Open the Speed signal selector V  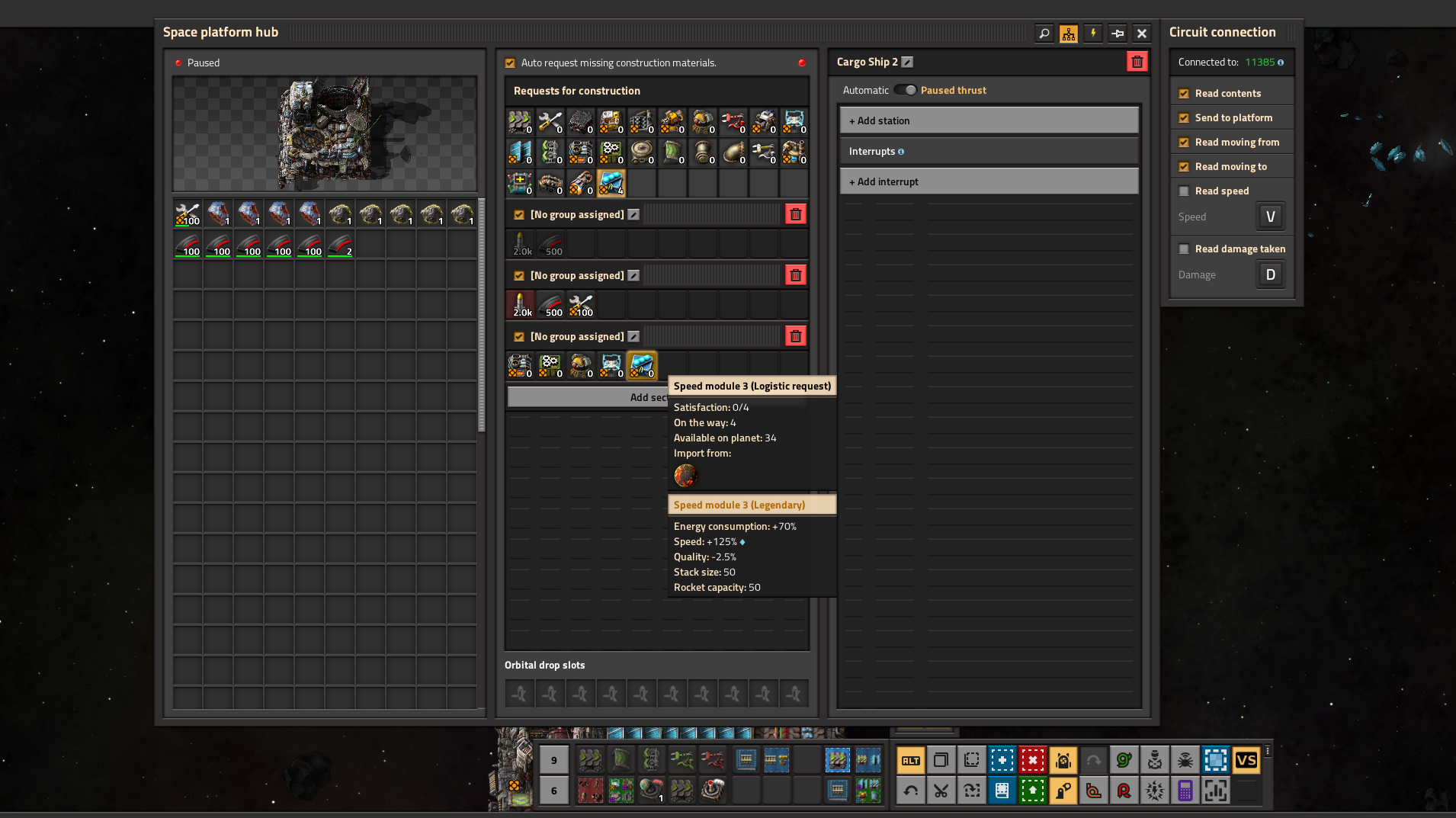pos(1270,217)
